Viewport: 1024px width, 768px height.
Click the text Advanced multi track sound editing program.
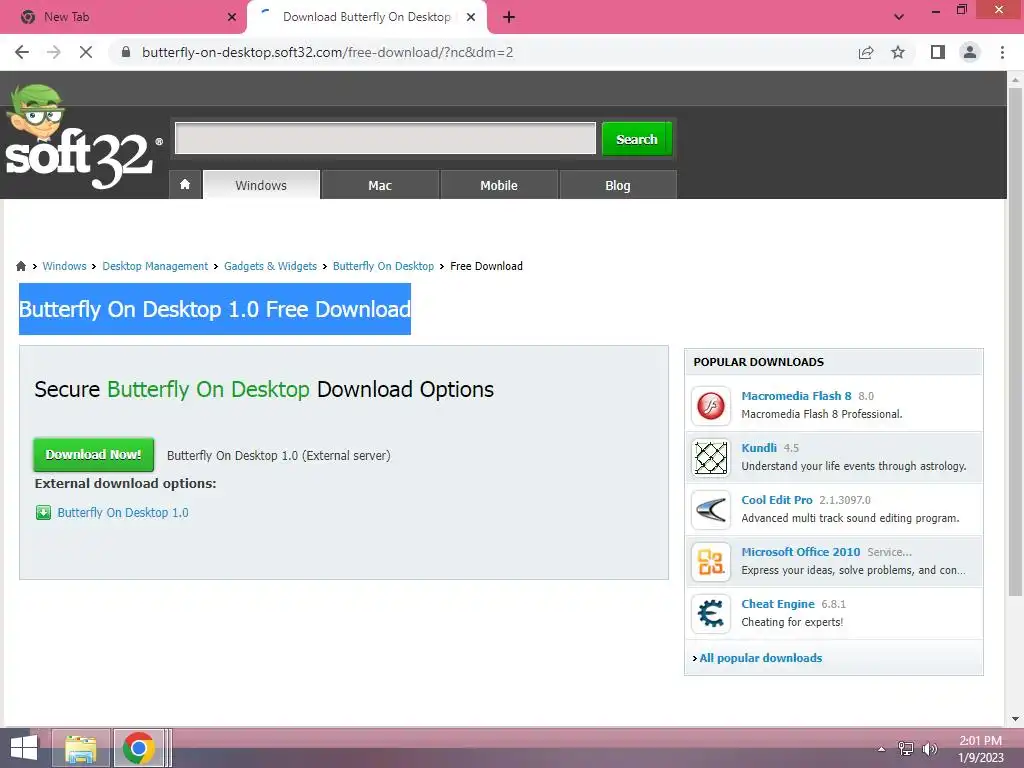coord(850,519)
